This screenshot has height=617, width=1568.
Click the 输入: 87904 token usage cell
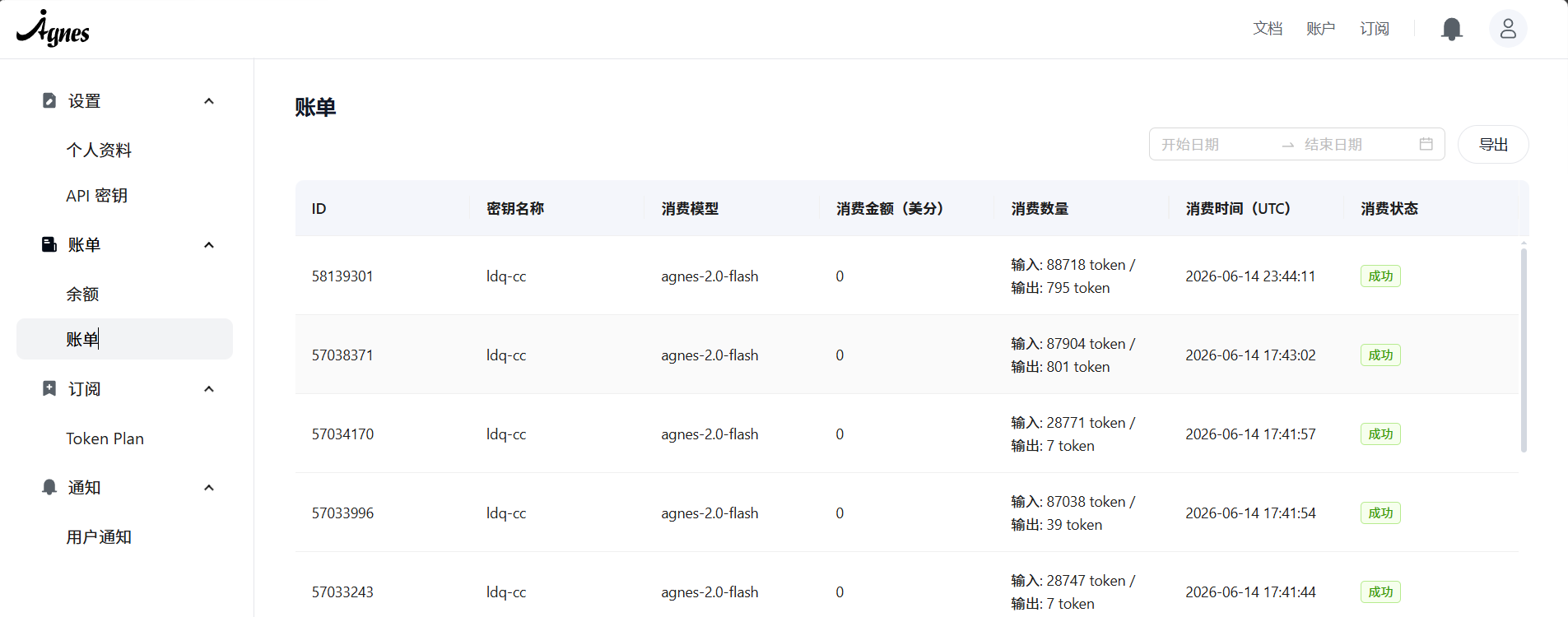click(x=1073, y=355)
